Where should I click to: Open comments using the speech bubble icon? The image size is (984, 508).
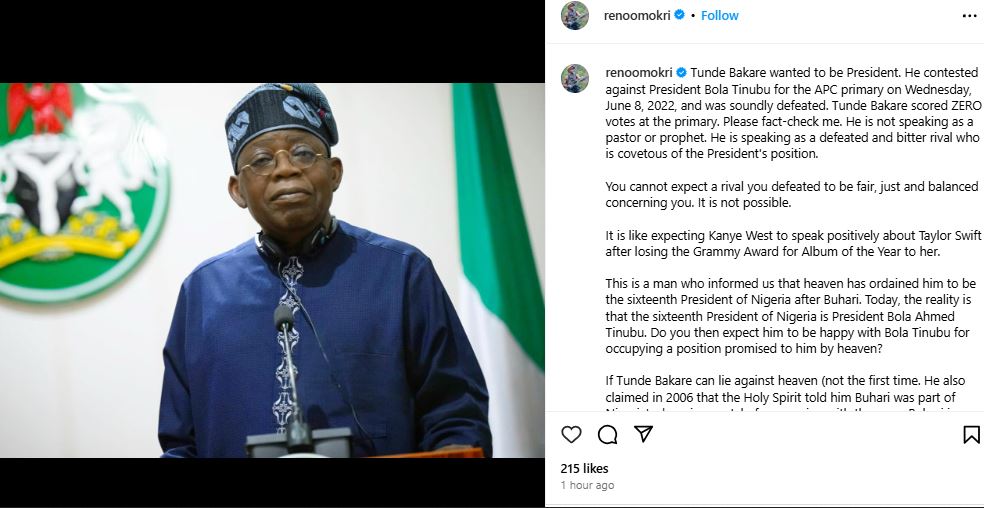click(x=607, y=435)
